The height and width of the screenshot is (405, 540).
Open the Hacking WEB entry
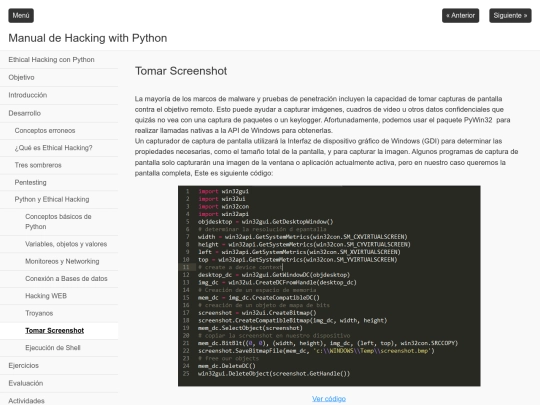[46, 296]
